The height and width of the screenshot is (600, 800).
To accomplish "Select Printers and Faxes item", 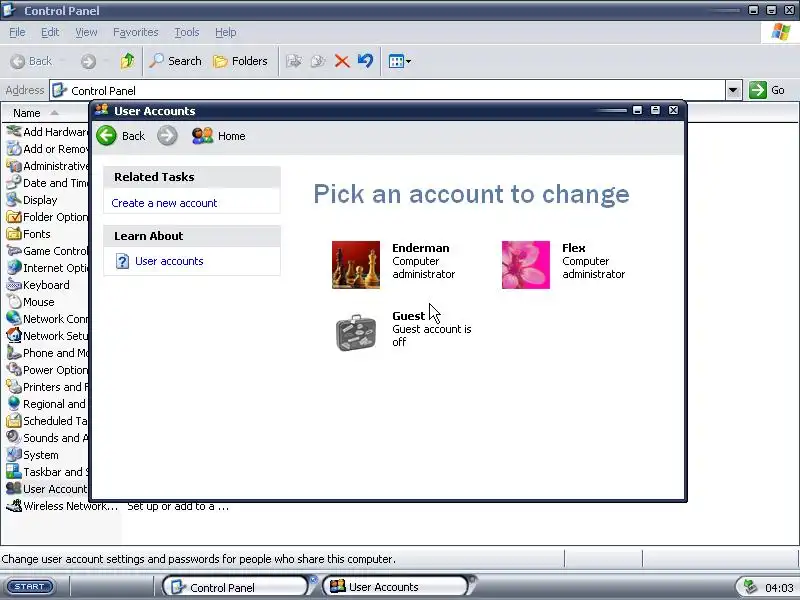I will point(47,387).
